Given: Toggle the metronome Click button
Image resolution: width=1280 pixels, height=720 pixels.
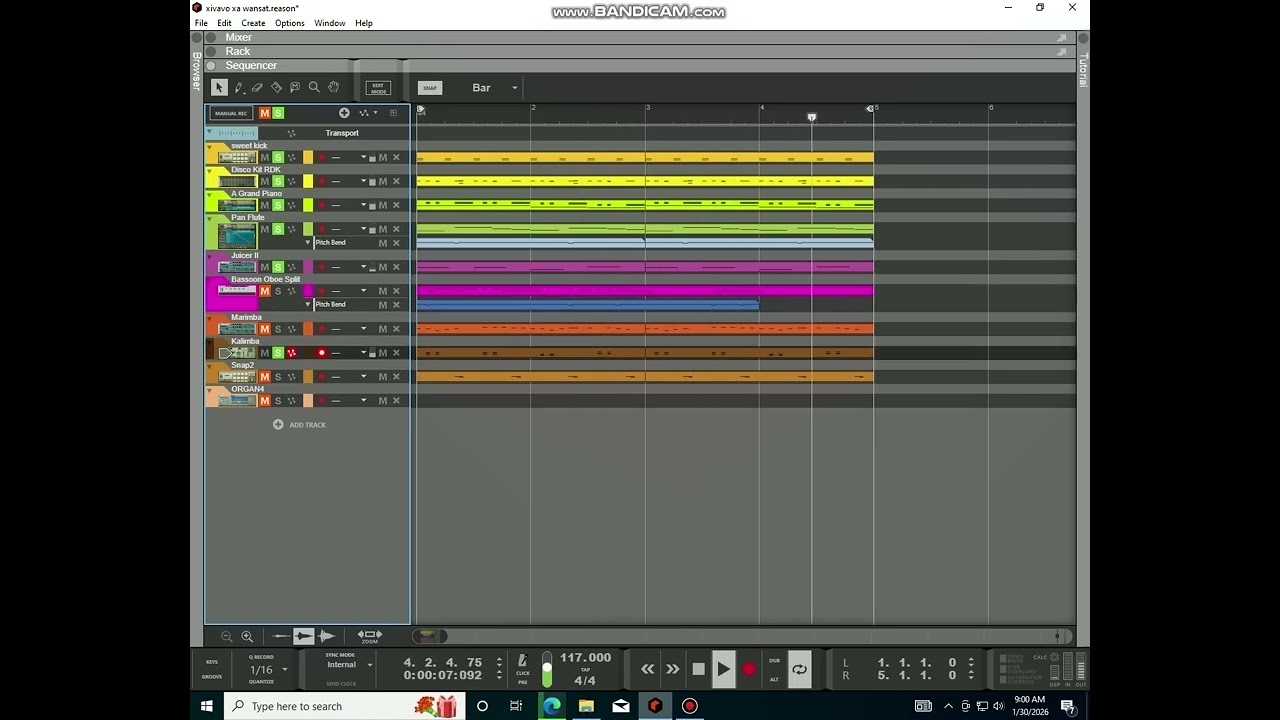Looking at the screenshot, I should [522, 662].
